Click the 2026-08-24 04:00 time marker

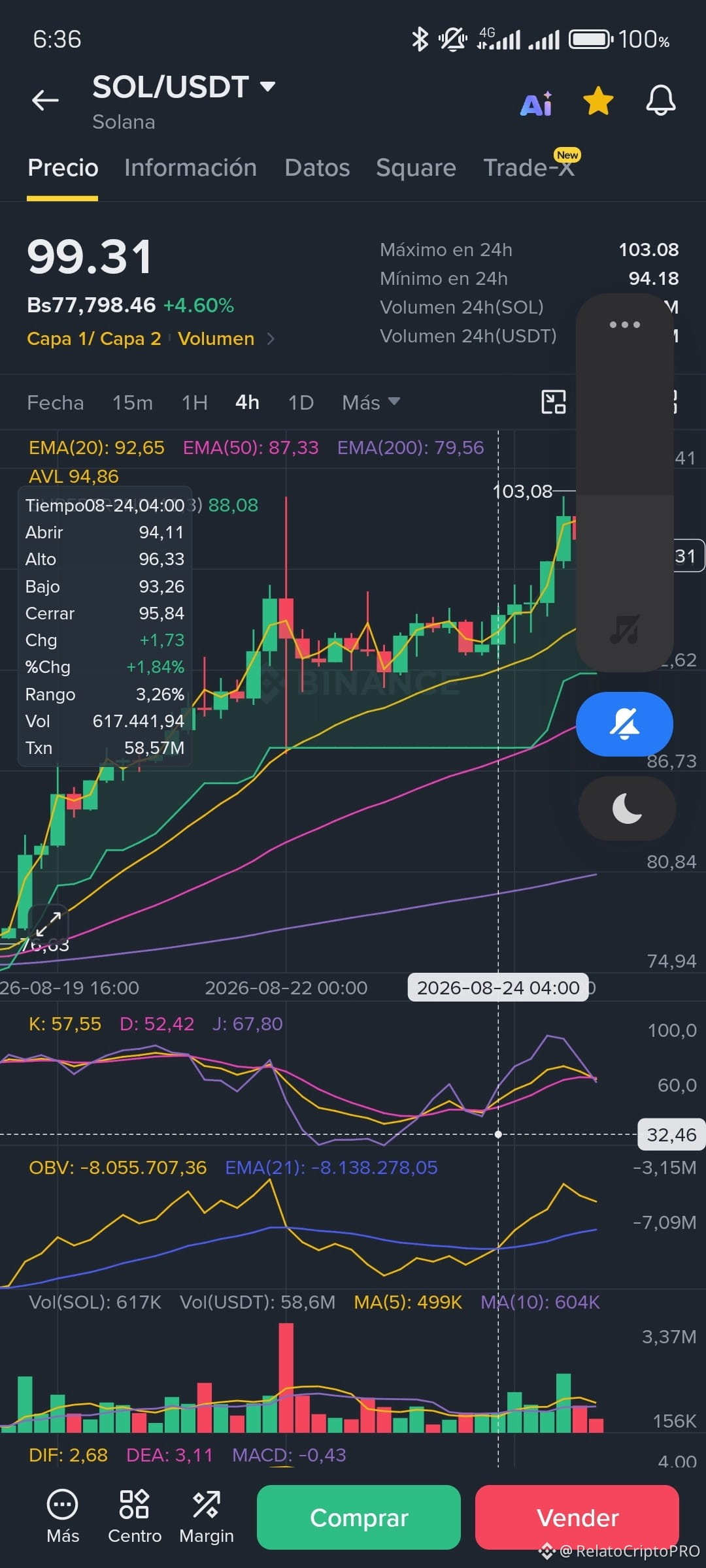point(498,987)
